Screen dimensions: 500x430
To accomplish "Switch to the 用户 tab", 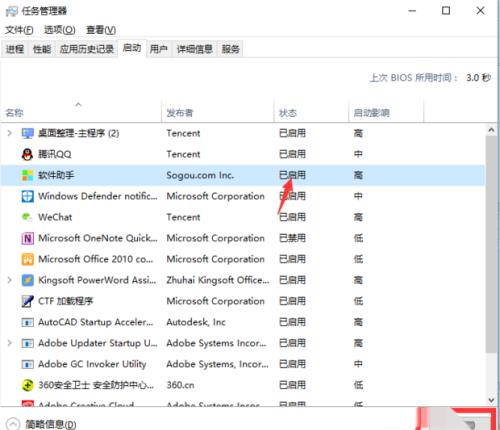I will point(158,49).
